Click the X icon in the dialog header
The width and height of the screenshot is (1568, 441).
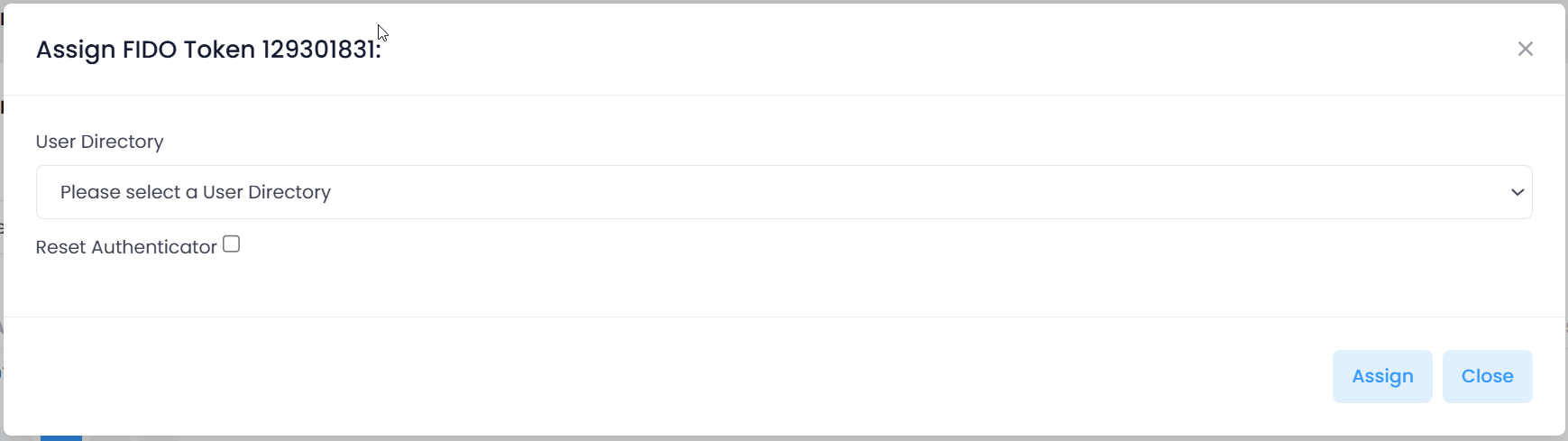[x=1525, y=49]
